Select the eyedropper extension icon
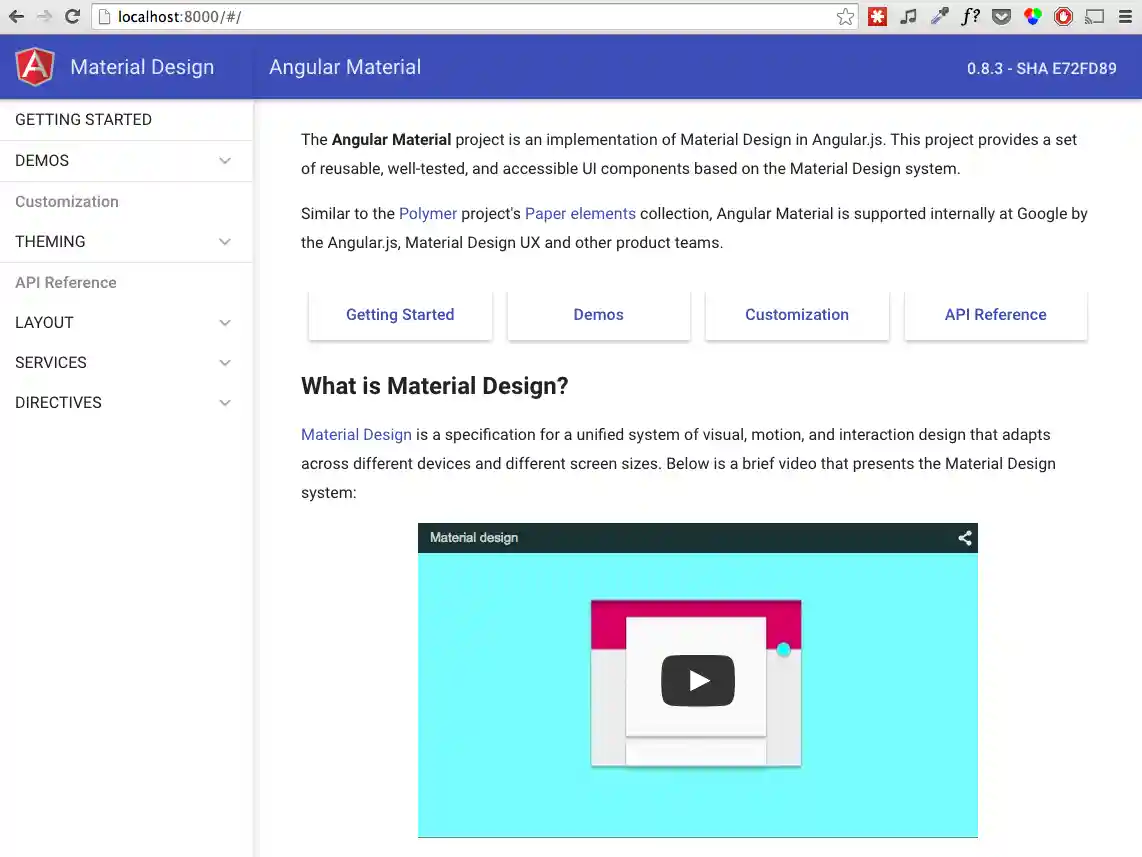Screen dimensions: 1142x857 pyautogui.click(x=939, y=16)
